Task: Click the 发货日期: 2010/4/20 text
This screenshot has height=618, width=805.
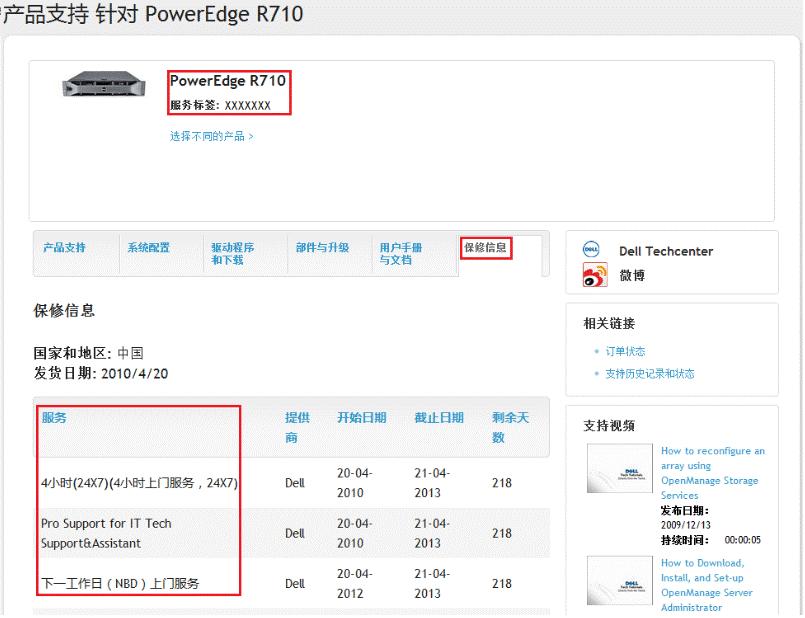Action: tap(101, 373)
